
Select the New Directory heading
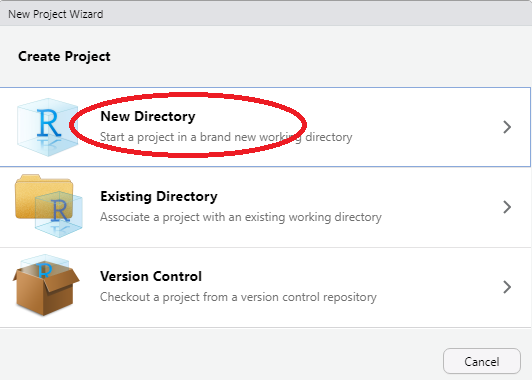point(148,116)
